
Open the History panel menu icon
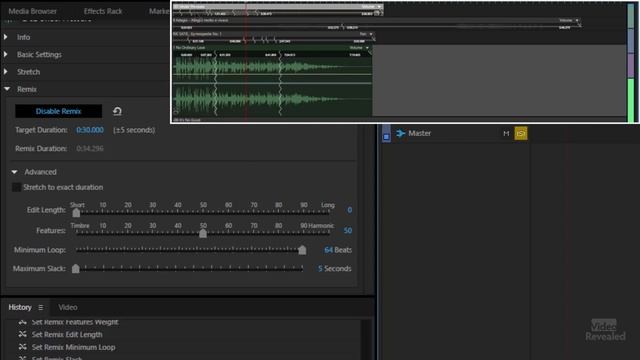[x=40, y=307]
